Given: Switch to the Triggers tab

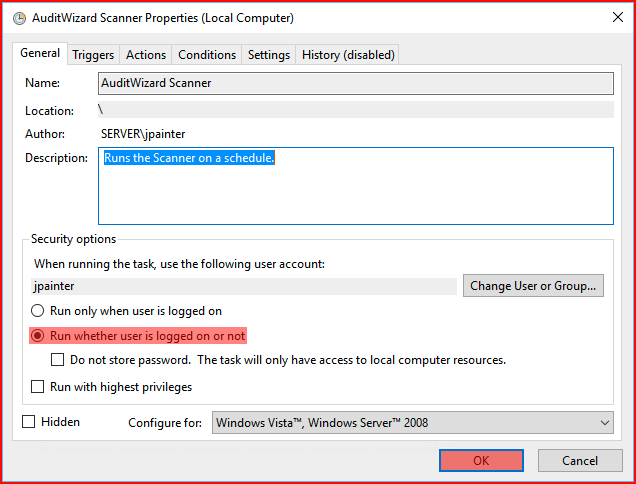Looking at the screenshot, I should point(93,55).
